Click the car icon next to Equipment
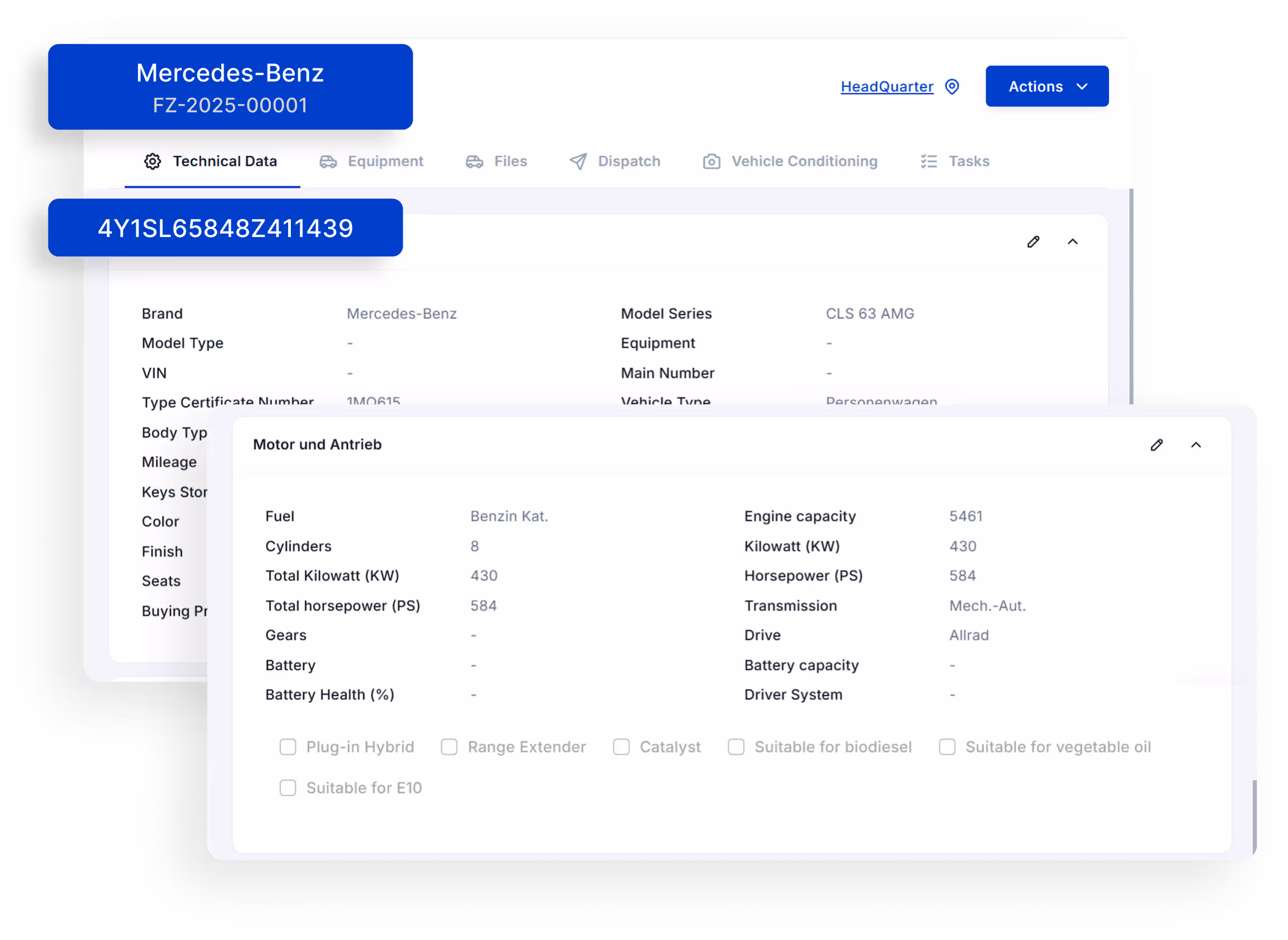This screenshot has height=940, width=1288. point(328,162)
